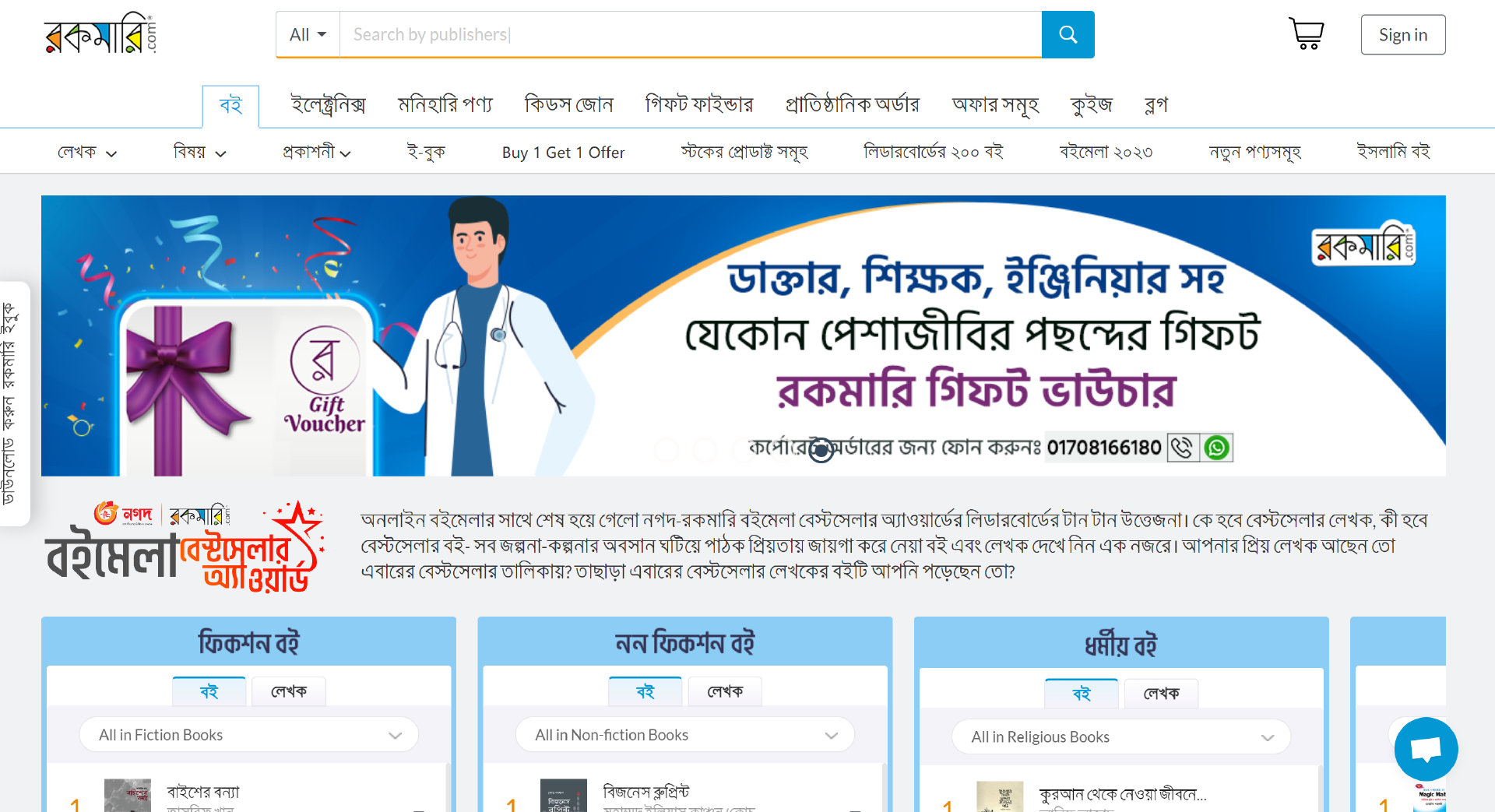Select the active carousel slide indicator dot
This screenshot has width=1495, height=812.
click(821, 450)
